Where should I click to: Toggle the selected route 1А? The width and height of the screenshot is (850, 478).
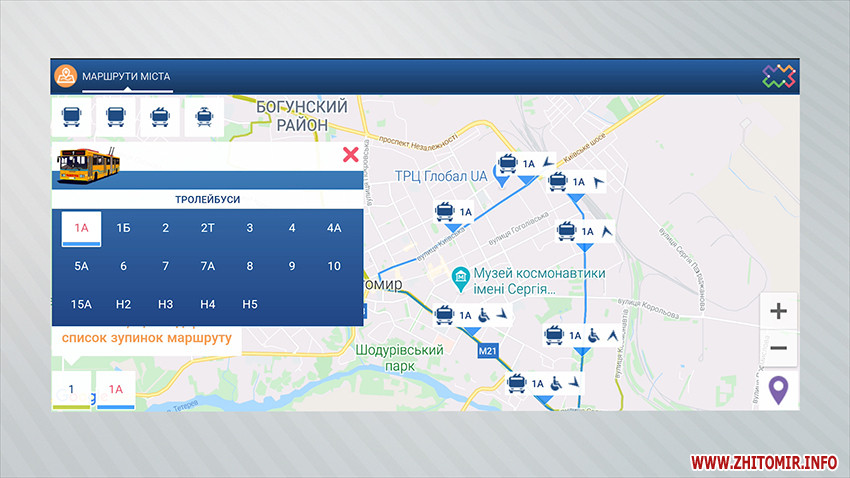[x=82, y=228]
